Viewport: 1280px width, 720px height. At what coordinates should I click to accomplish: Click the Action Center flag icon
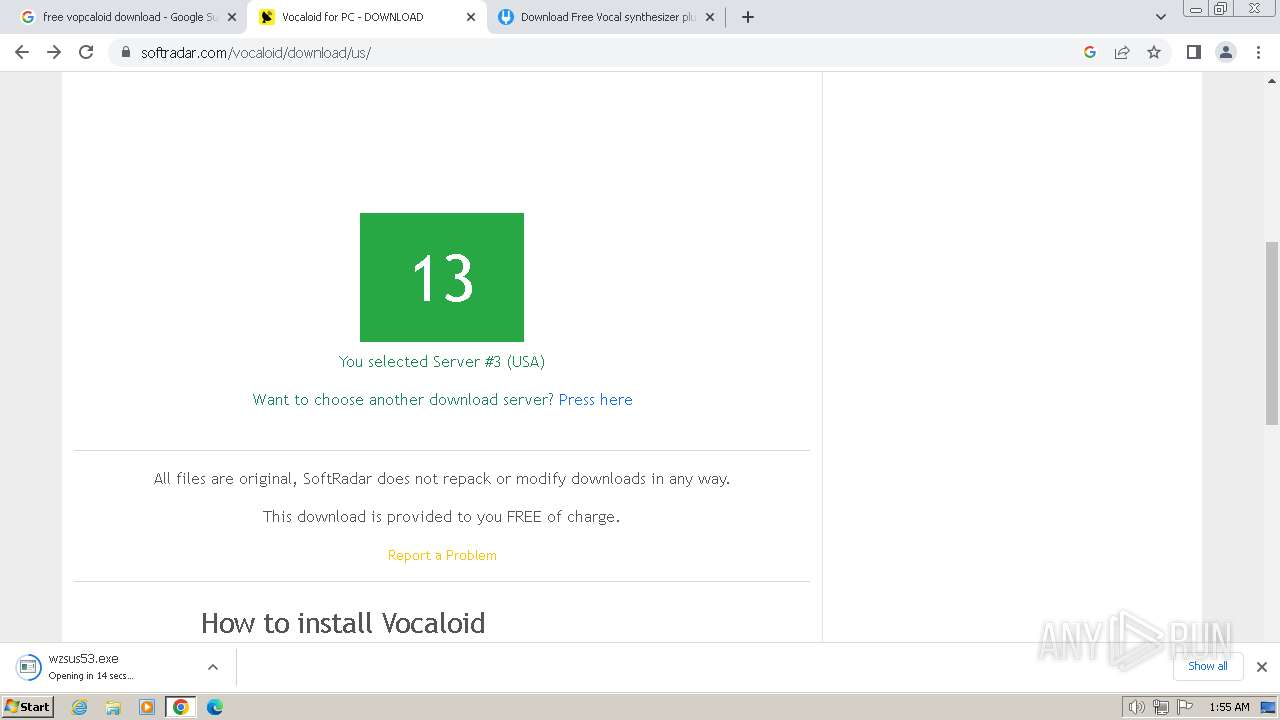coord(1184,707)
